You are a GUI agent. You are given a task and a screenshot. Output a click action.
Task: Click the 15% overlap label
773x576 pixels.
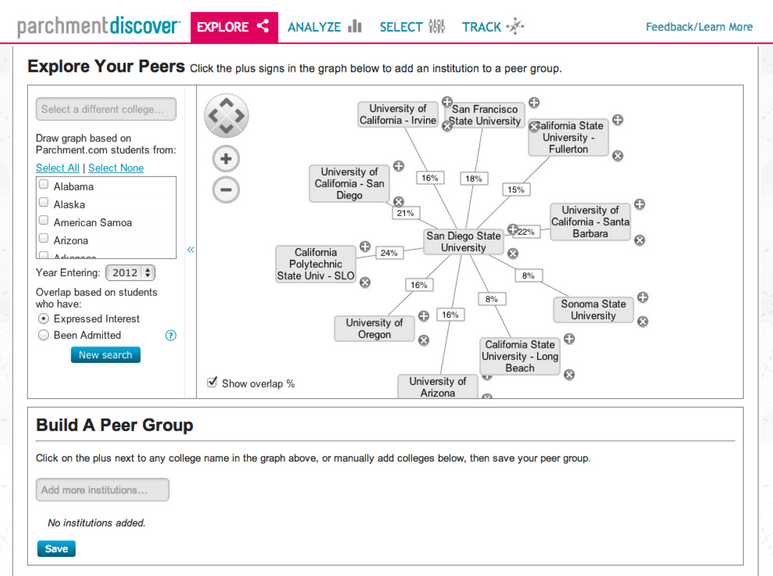tap(516, 189)
